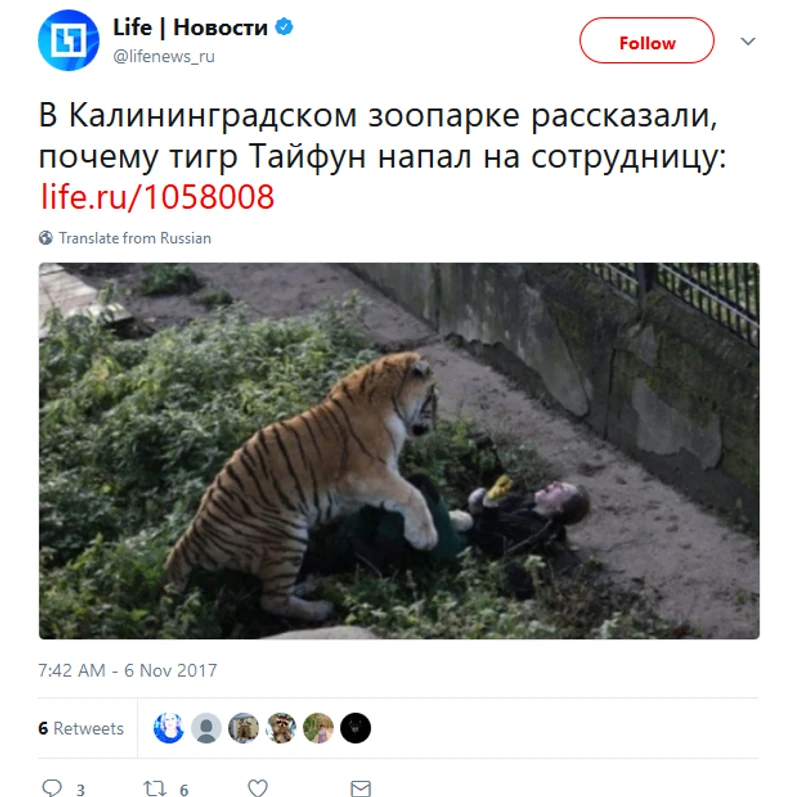Click the retweet arrows icon
Screen dimensions: 790x797
(155, 788)
